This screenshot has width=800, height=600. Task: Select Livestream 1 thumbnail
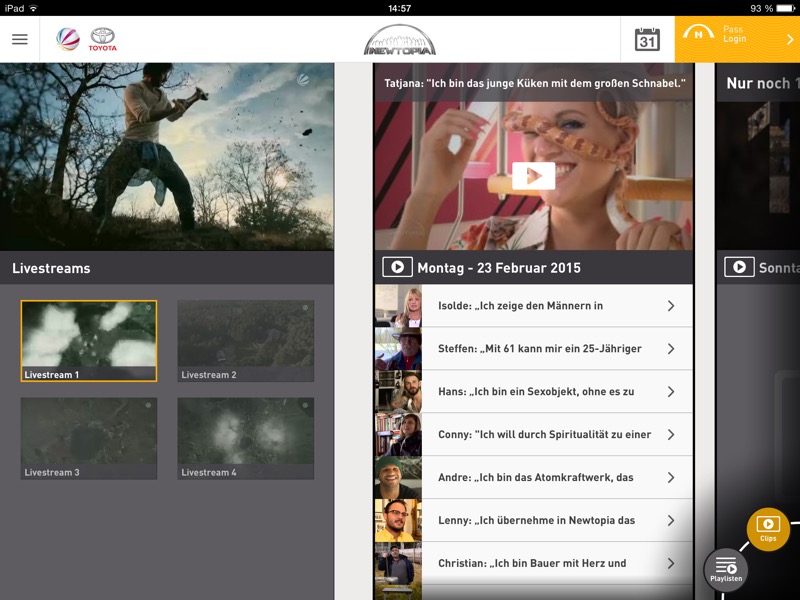click(x=89, y=340)
